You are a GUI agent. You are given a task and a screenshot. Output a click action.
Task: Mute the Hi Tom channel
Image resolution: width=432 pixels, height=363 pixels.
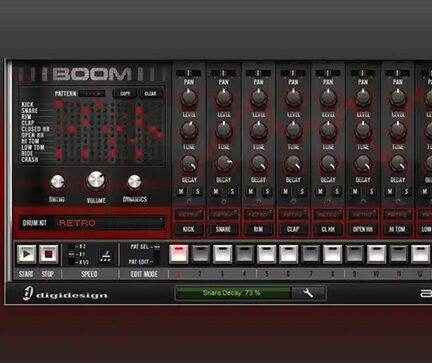390,192
